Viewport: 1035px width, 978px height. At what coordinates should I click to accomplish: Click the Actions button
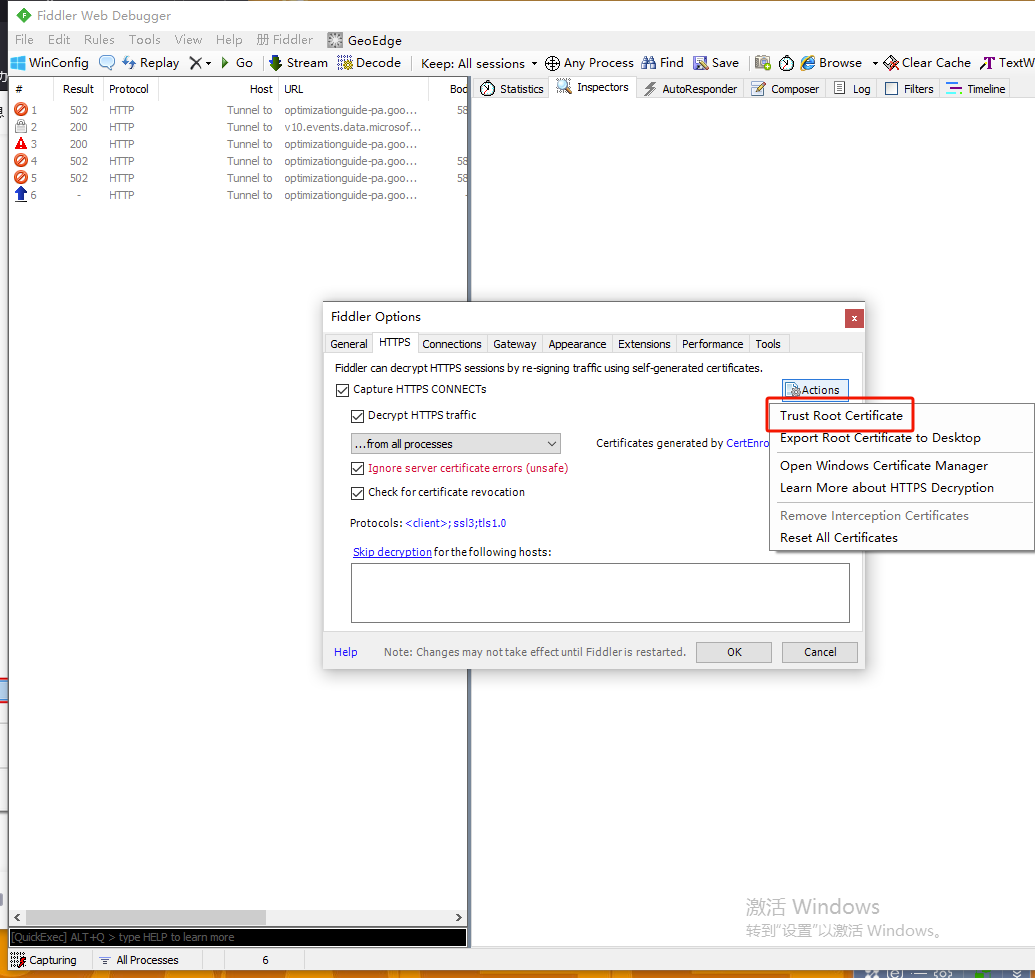coord(815,390)
